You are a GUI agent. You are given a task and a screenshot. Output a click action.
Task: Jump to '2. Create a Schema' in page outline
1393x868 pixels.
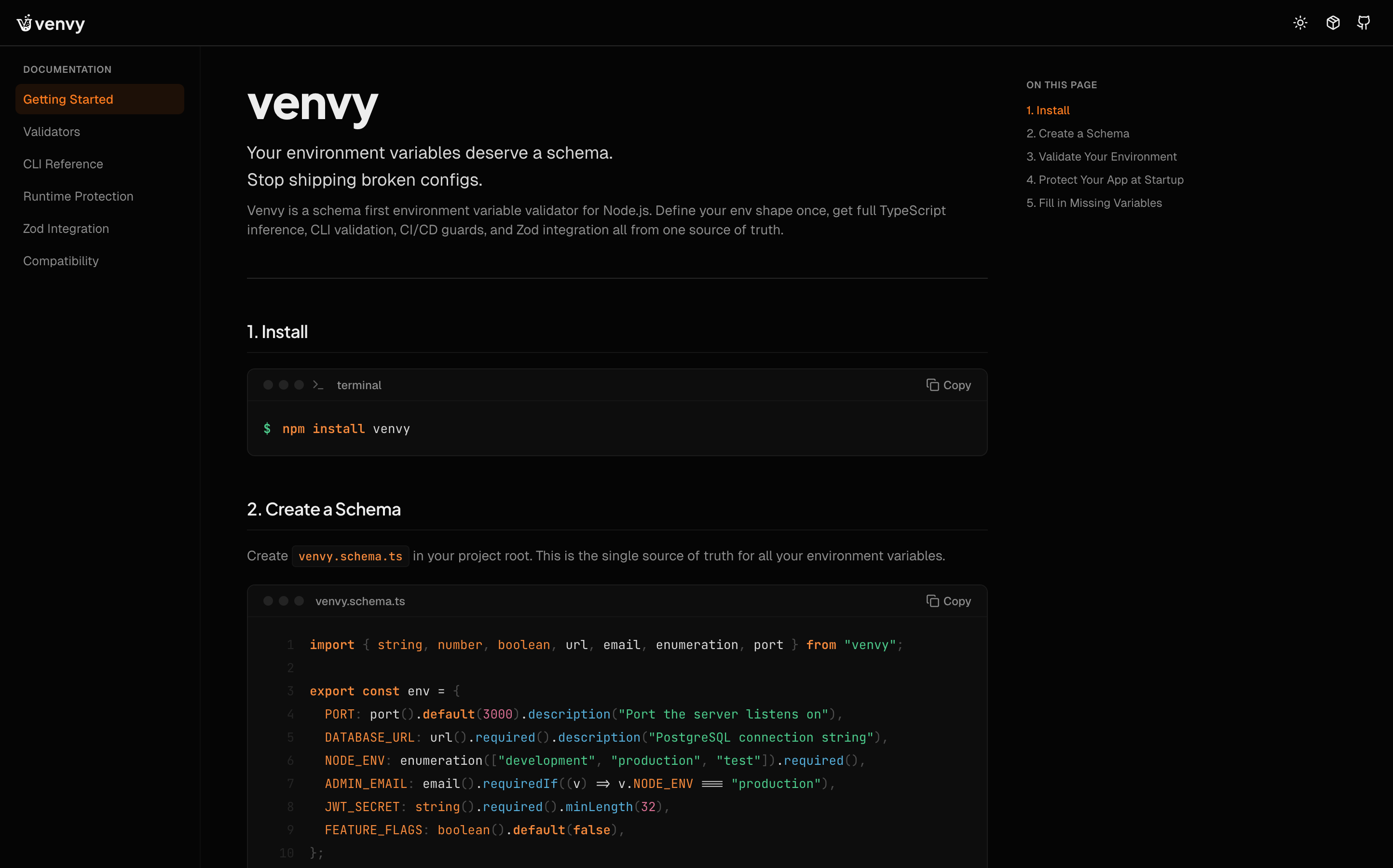tap(1078, 133)
